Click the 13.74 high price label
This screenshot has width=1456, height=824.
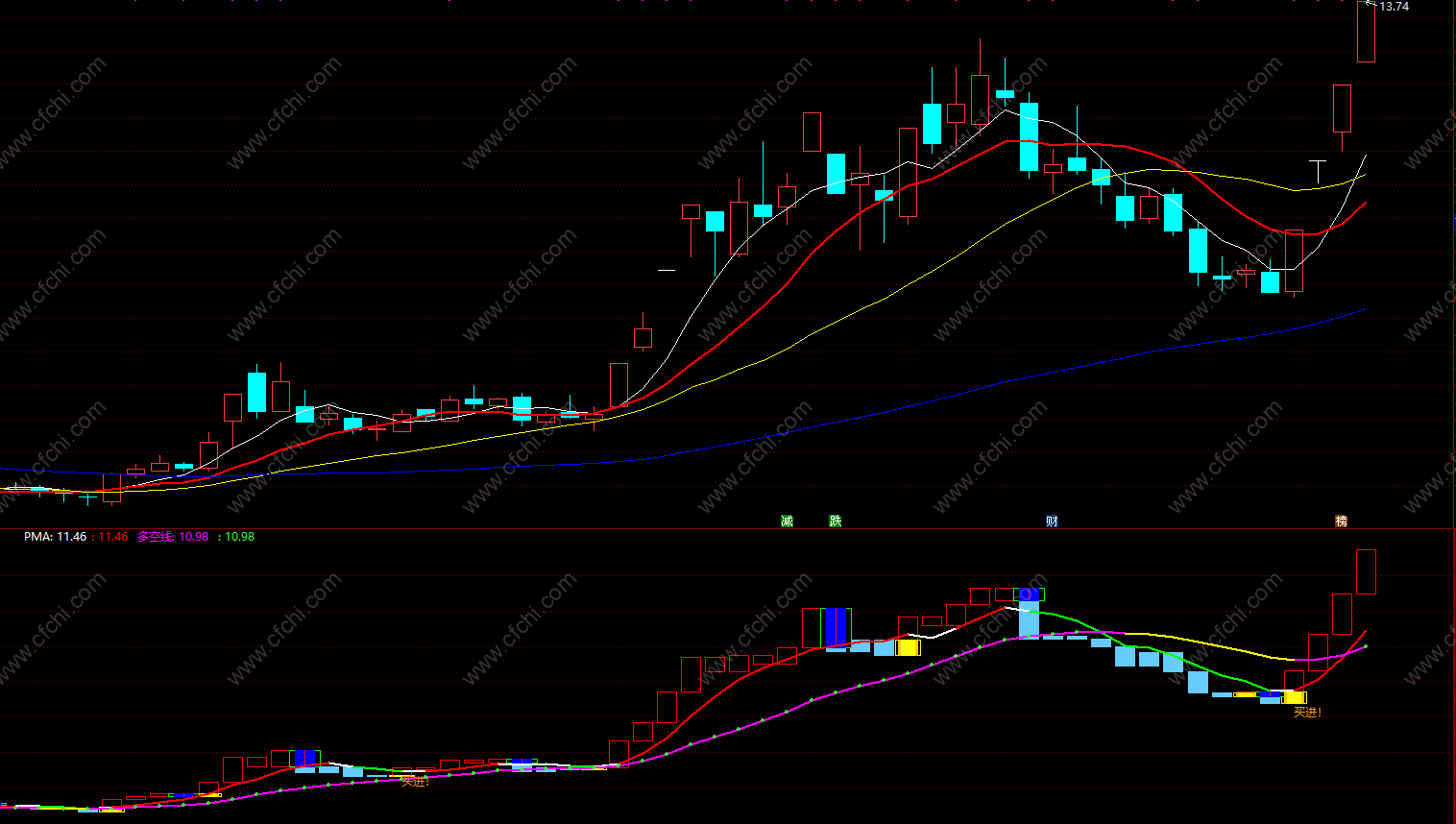point(1394,7)
